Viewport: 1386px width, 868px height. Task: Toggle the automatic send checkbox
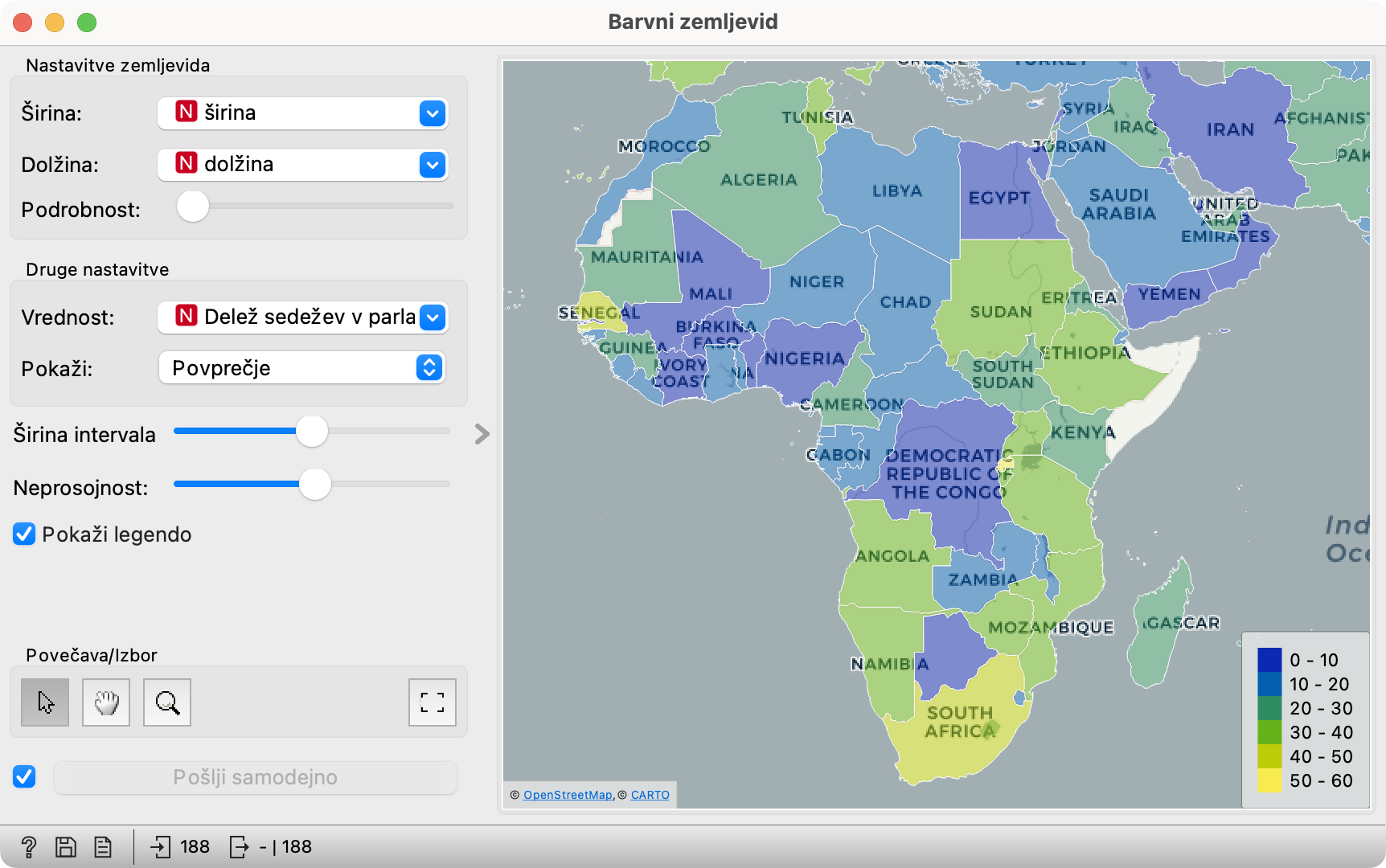[x=24, y=776]
